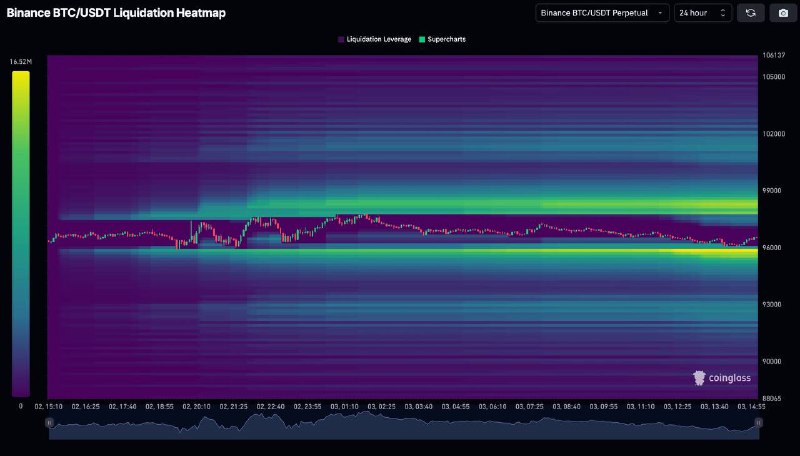Open the 24 hour timeframe selector
Image resolution: width=800 pixels, height=456 pixels.
pos(703,13)
